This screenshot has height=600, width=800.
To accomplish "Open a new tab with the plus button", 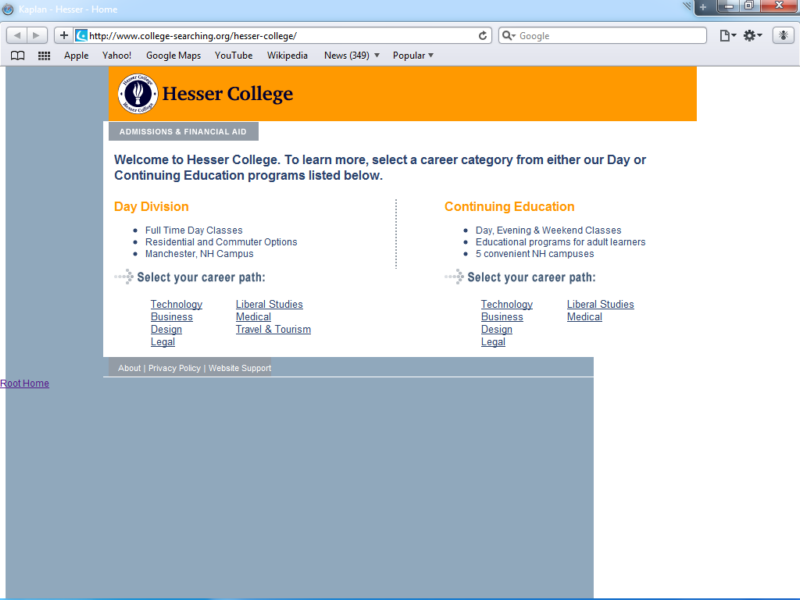I will pyautogui.click(x=703, y=7).
